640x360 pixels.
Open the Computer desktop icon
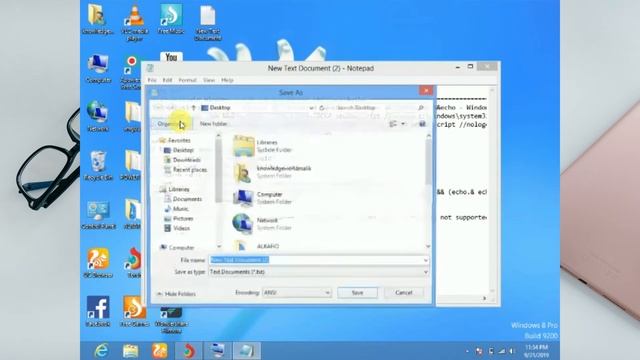[98, 69]
